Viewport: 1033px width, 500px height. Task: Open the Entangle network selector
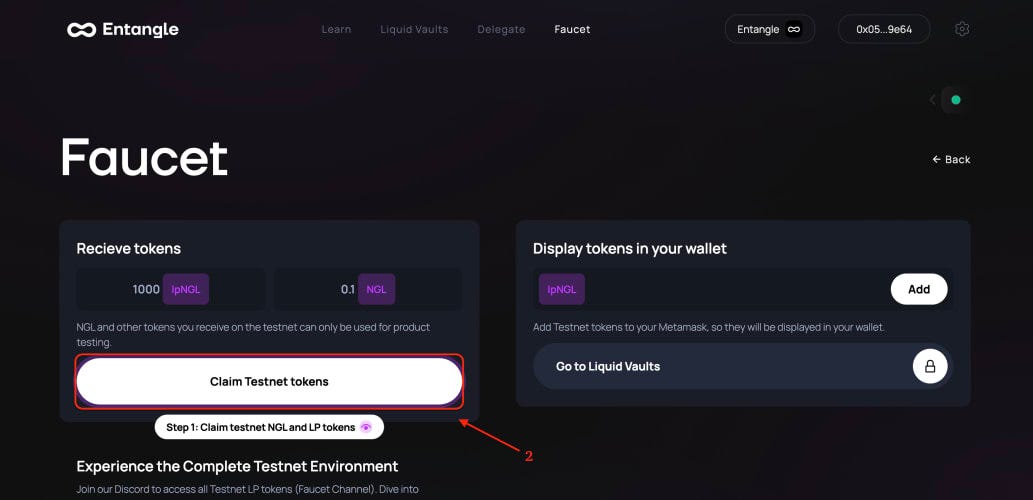(769, 29)
